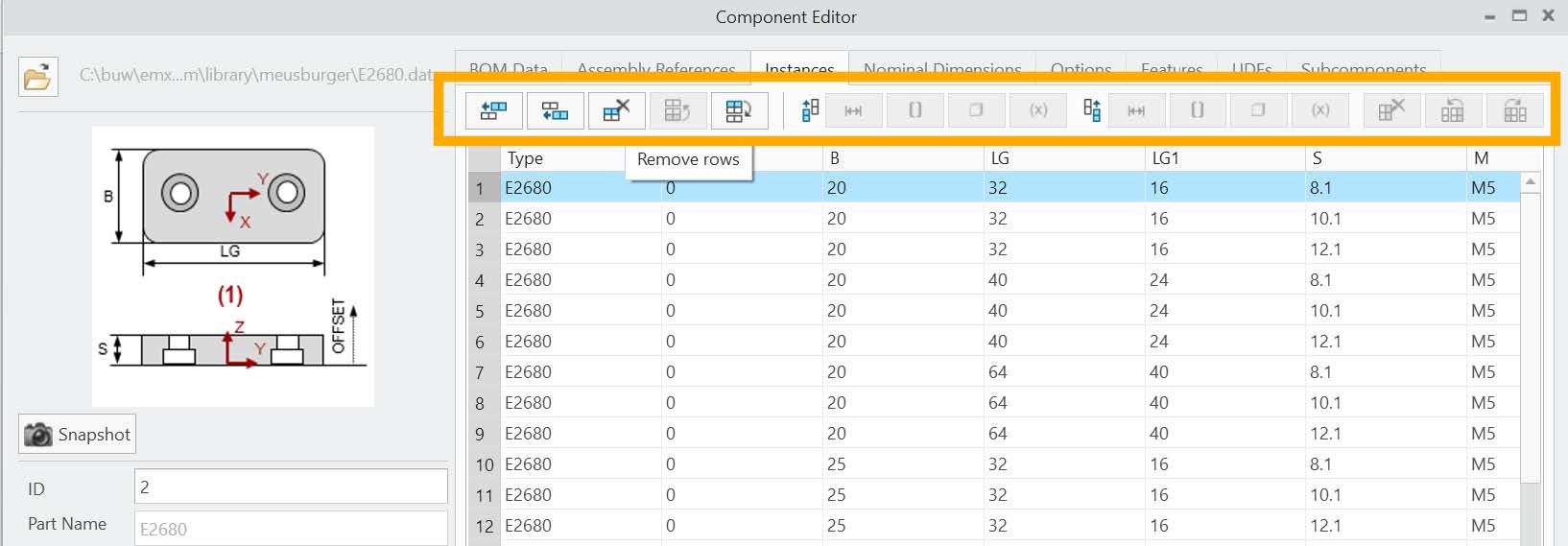Screen dimensions: 1568x546
Task: Click the S value in row 12
Action: coord(1325,526)
